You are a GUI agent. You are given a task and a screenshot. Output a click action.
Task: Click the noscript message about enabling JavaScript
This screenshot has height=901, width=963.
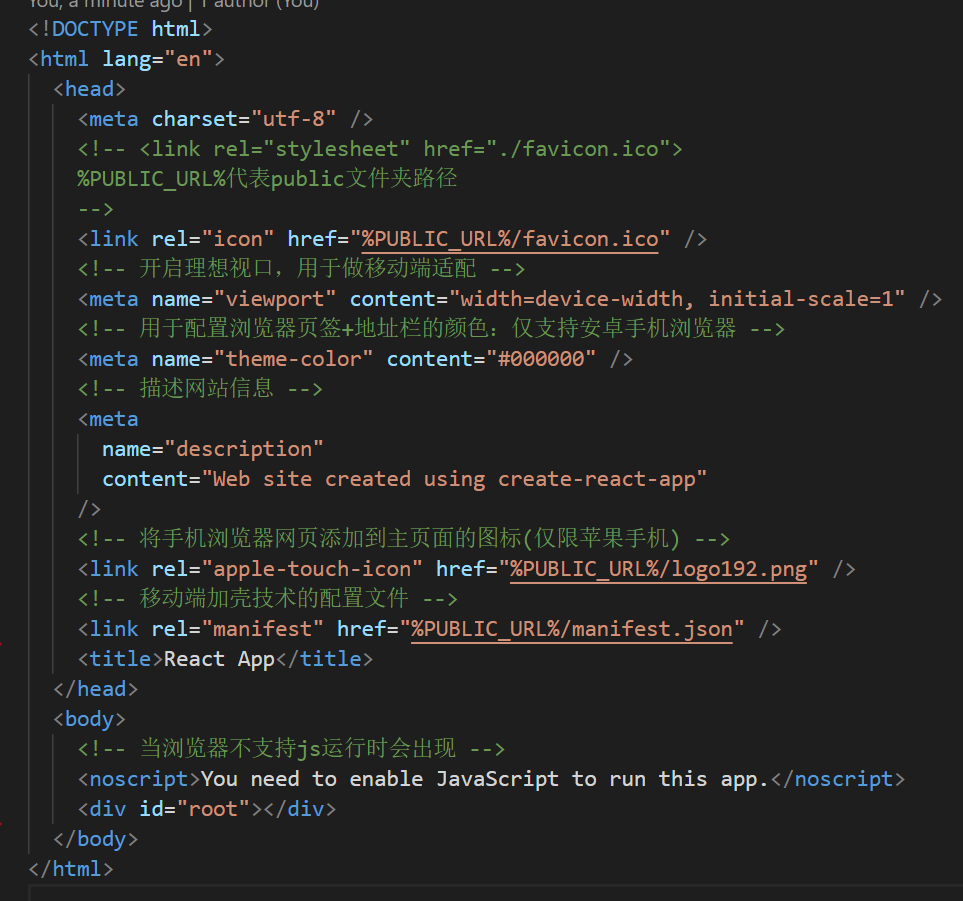tap(484, 779)
